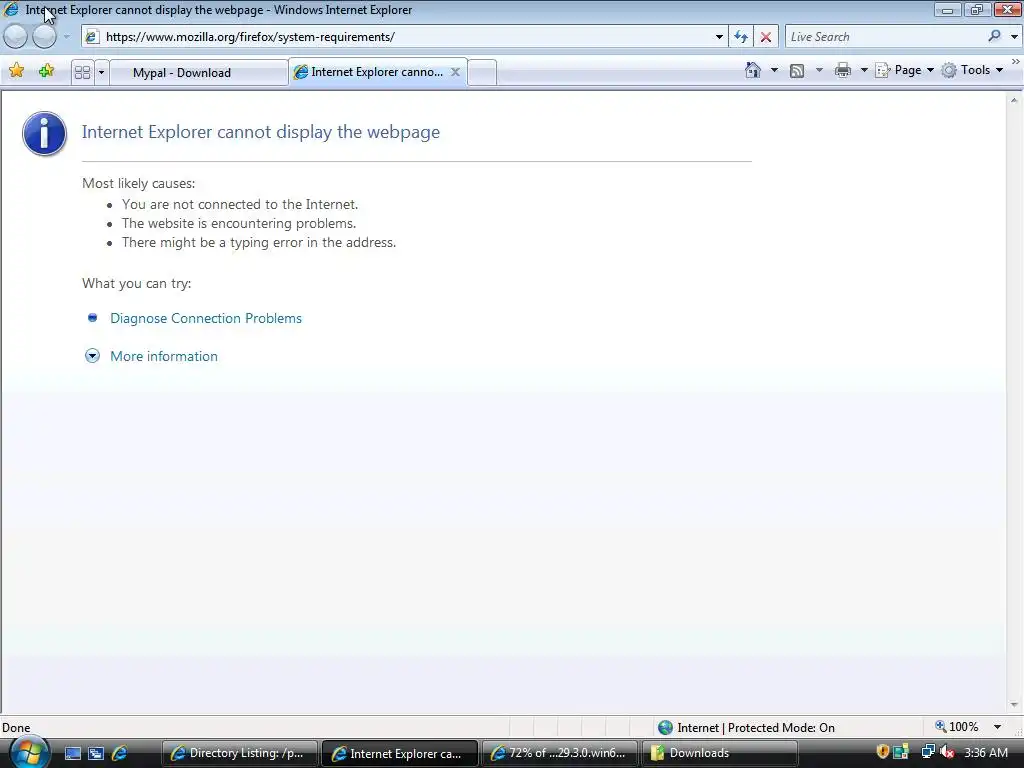Click the Forward navigation button

(44, 37)
